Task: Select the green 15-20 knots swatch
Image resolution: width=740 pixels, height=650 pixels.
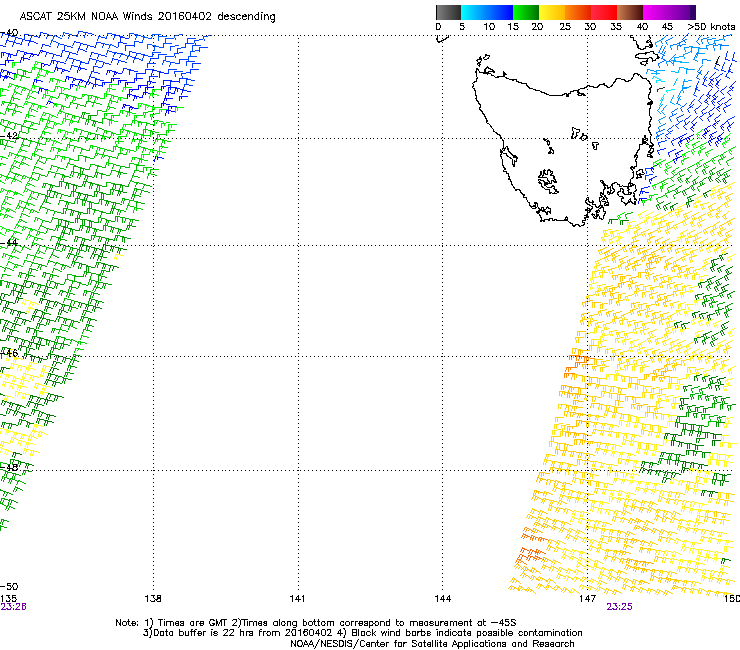Action: click(526, 12)
